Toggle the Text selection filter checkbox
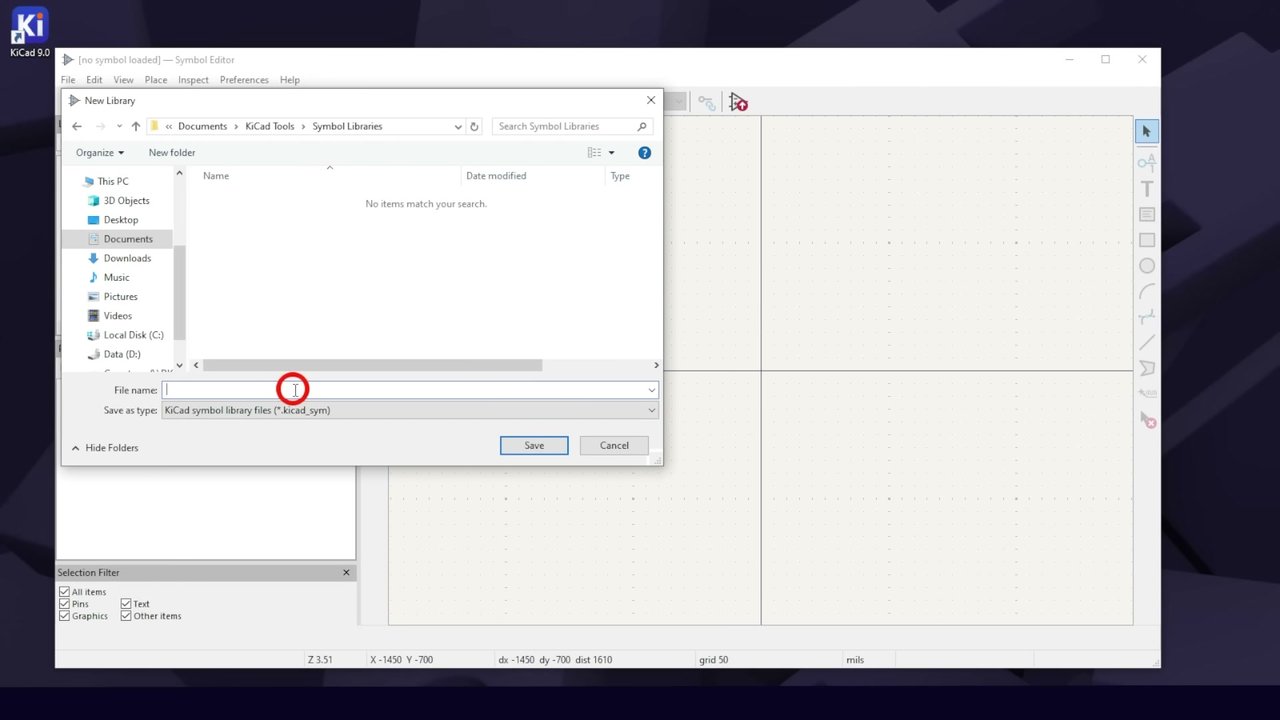 pyautogui.click(x=126, y=604)
